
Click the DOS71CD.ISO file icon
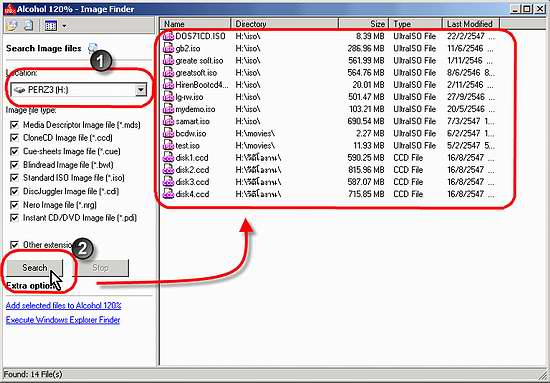point(168,36)
